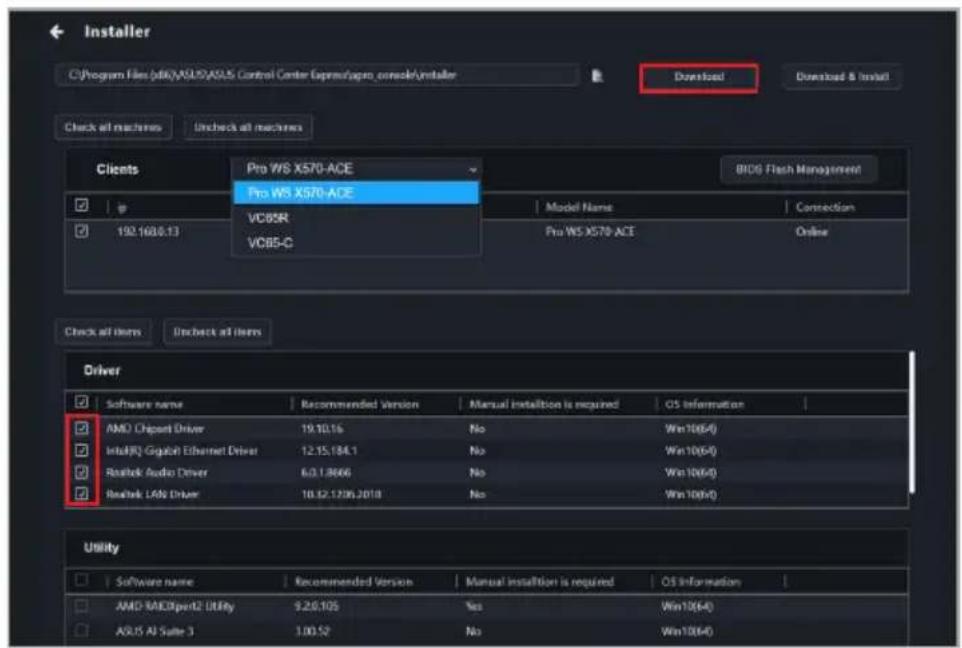This screenshot has height=648, width=962.
Task: Open BIOS Flash Management
Action: tap(798, 169)
